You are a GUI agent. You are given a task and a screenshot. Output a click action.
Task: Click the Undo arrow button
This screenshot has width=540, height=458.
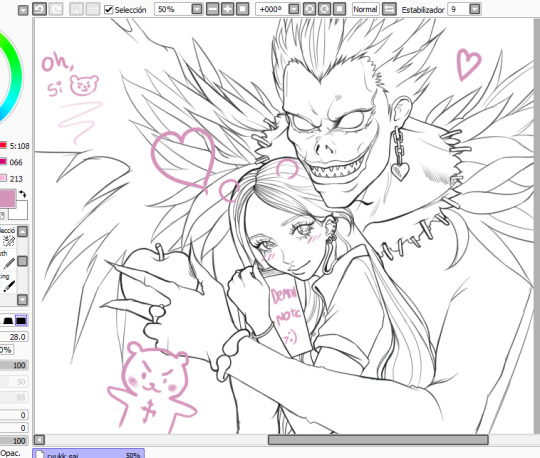(x=39, y=9)
